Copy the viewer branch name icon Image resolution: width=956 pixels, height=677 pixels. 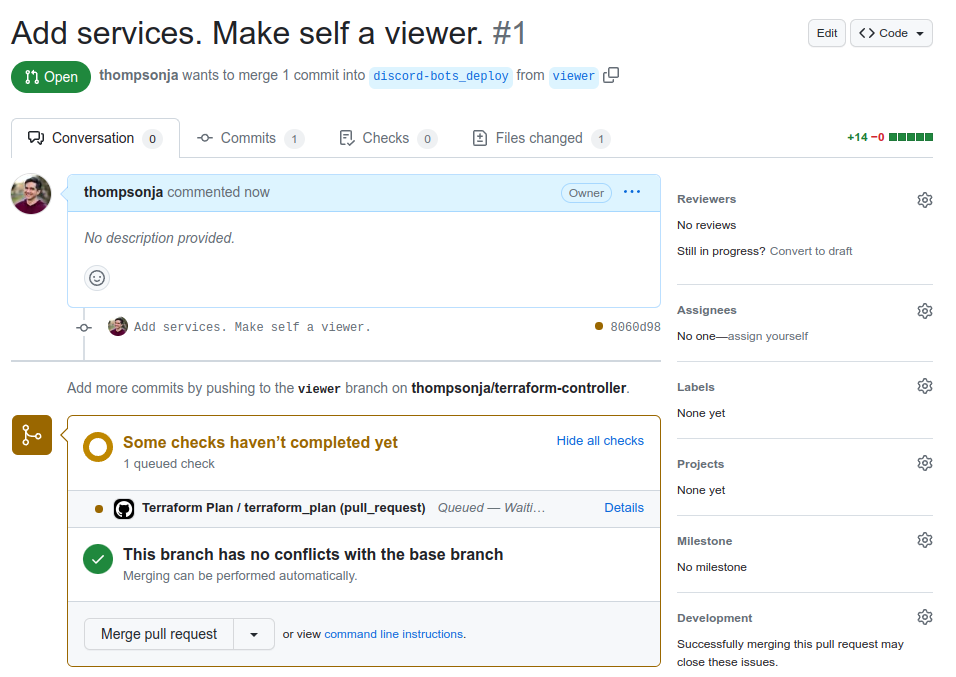[611, 75]
